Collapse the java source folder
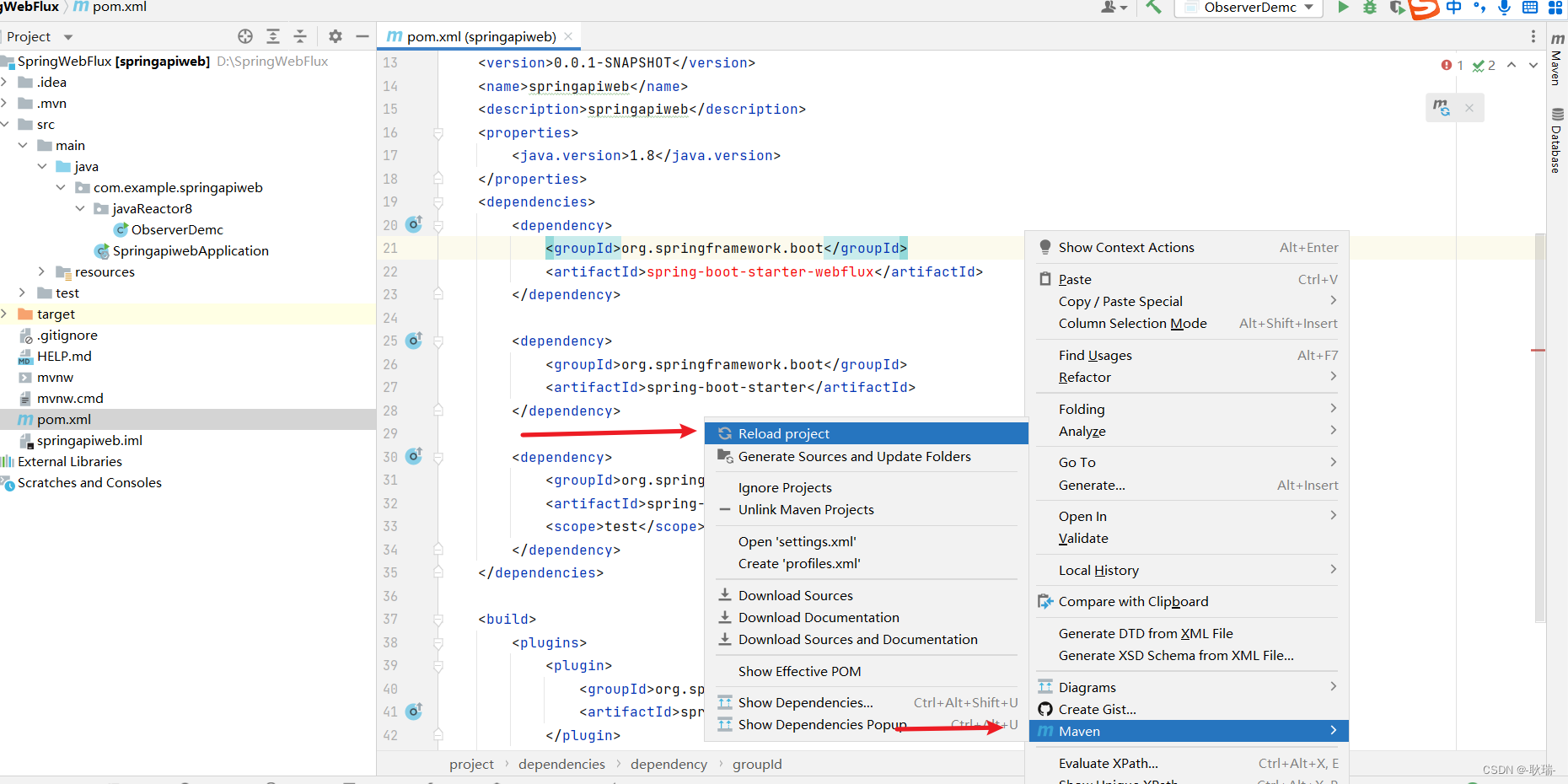Screen dimensions: 1568x784 tap(42, 166)
